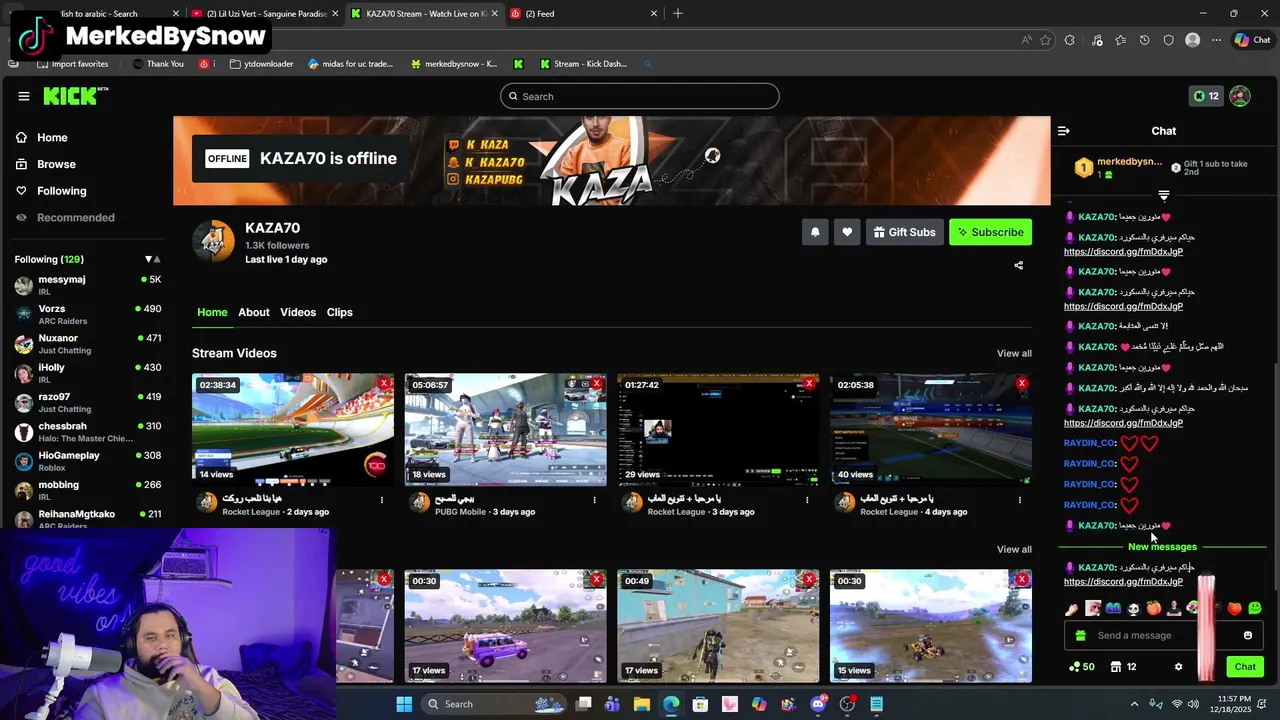Open Edge profile icon

tap(1192, 40)
